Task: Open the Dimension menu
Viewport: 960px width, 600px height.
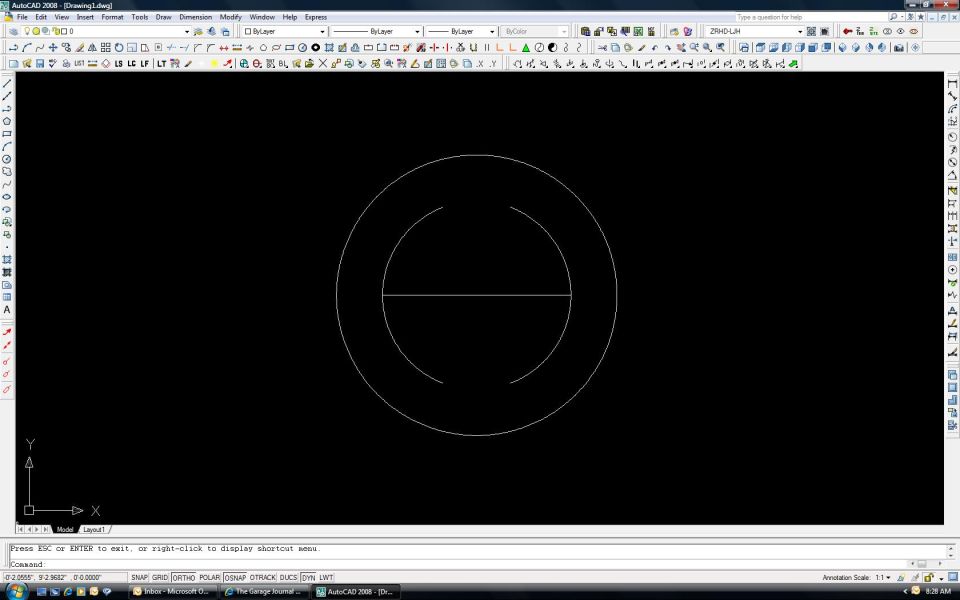Action: [195, 17]
